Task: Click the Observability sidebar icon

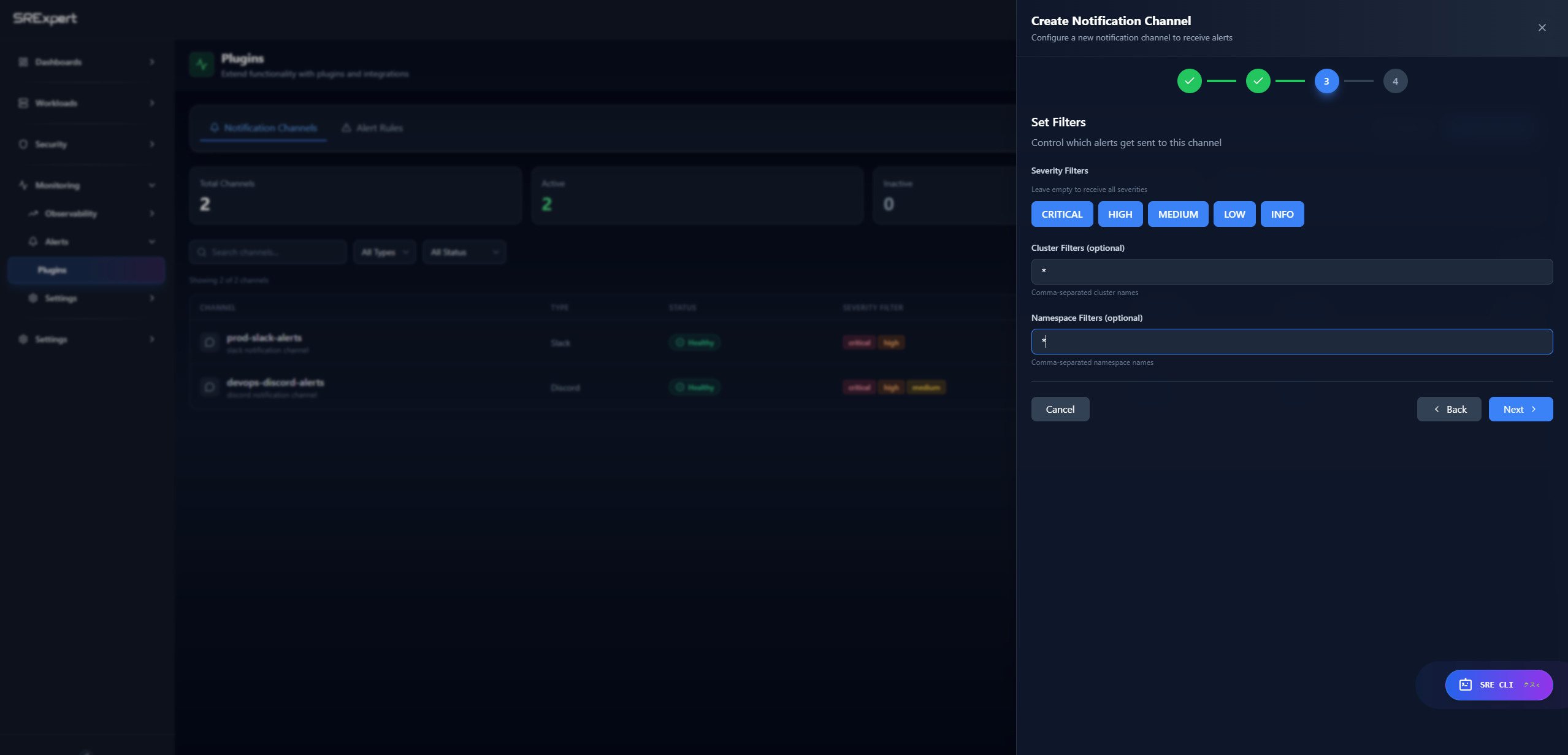Action: pyautogui.click(x=34, y=213)
